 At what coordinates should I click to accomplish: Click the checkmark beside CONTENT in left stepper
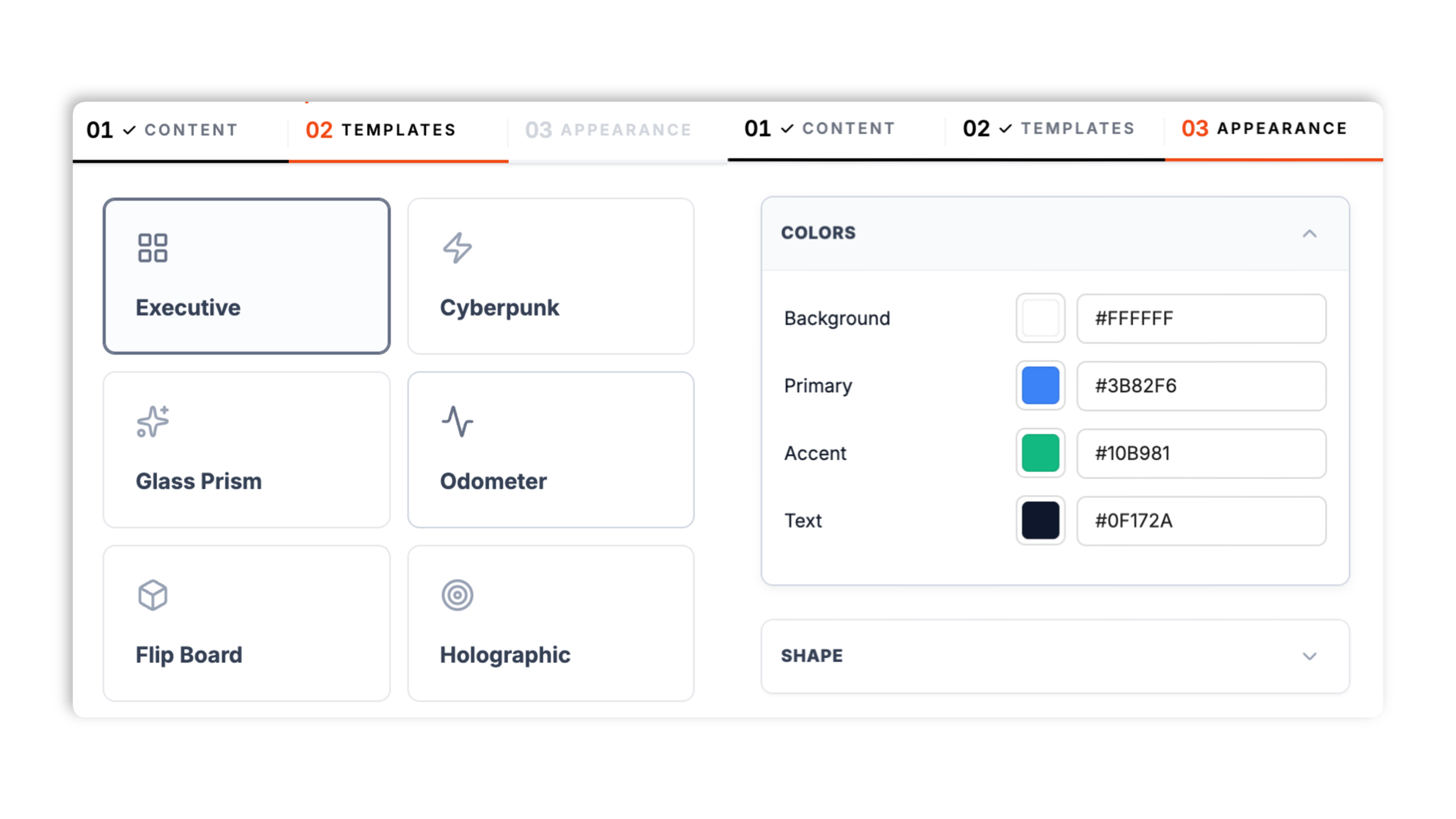129,130
